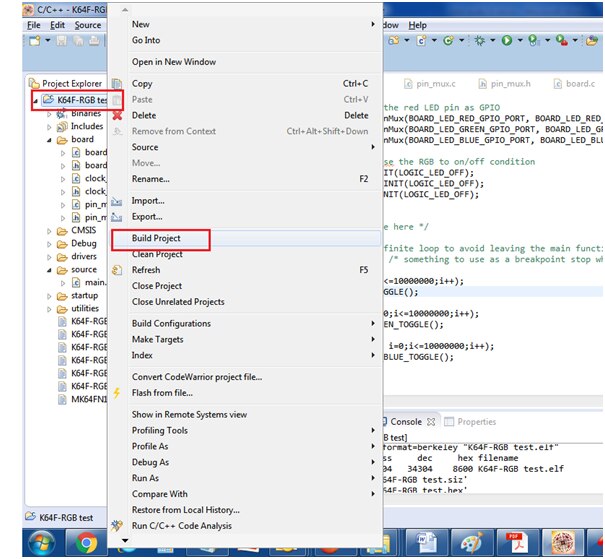Open Build Configurations submenu
This screenshot has width=605, height=559.
pyautogui.click(x=245, y=323)
